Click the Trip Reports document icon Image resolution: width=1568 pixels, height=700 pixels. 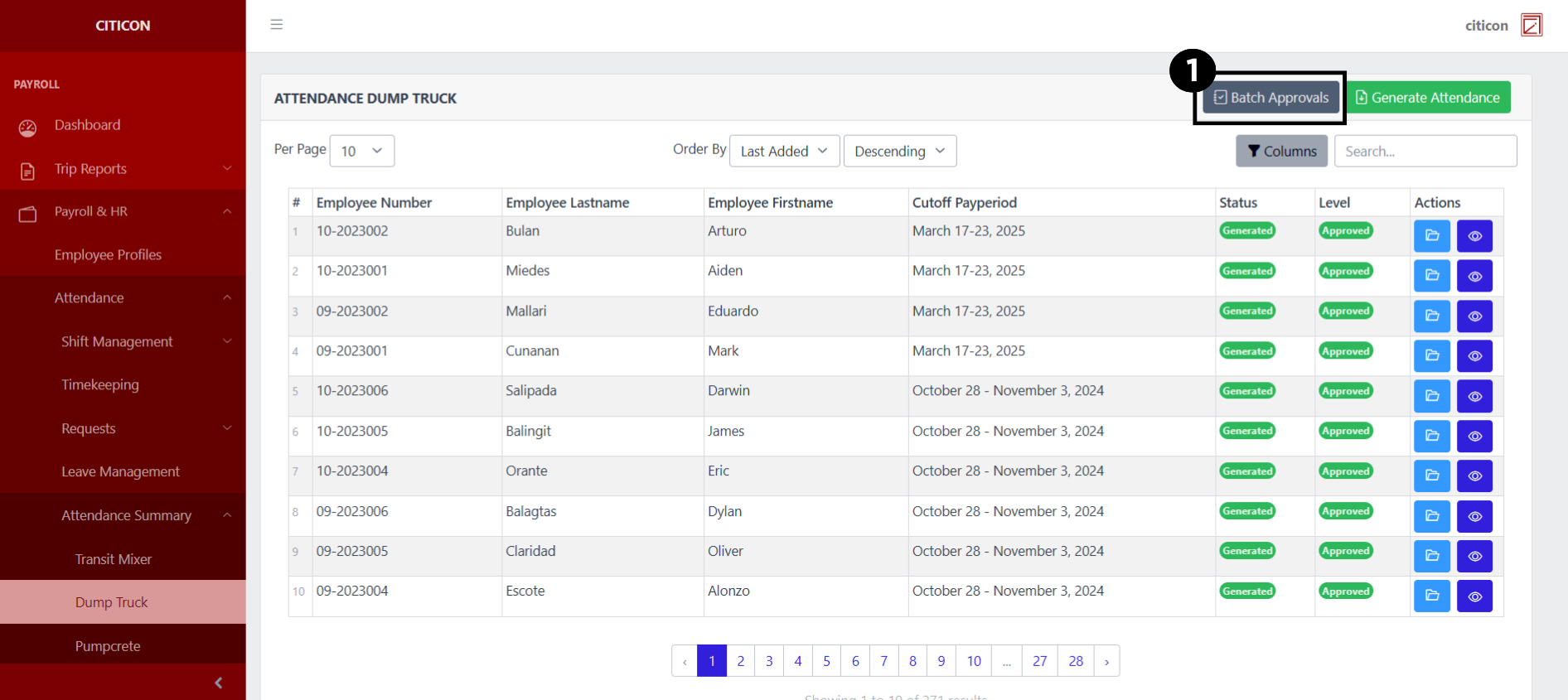pos(28,171)
